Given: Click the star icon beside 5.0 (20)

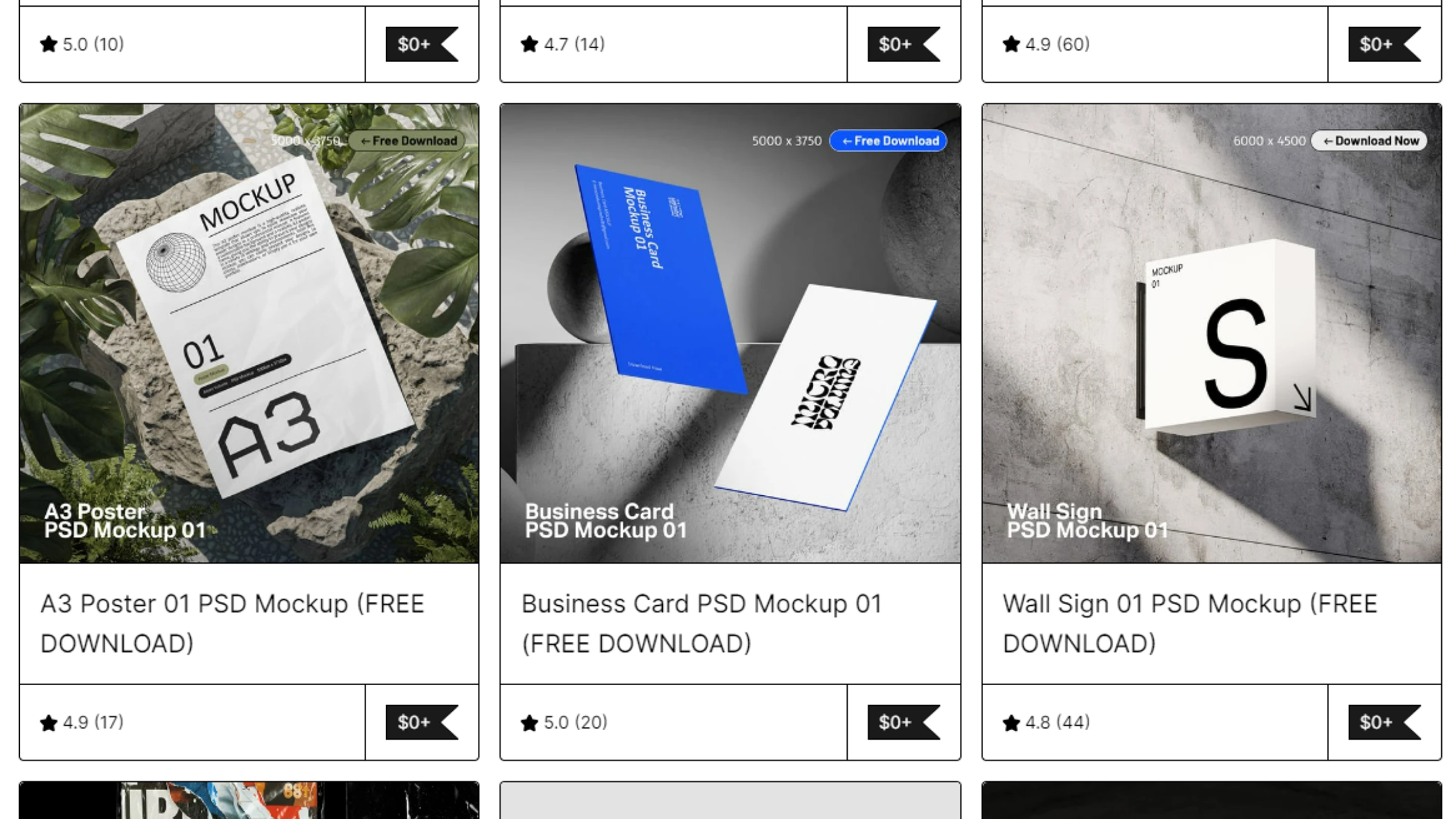Looking at the screenshot, I should coord(529,723).
